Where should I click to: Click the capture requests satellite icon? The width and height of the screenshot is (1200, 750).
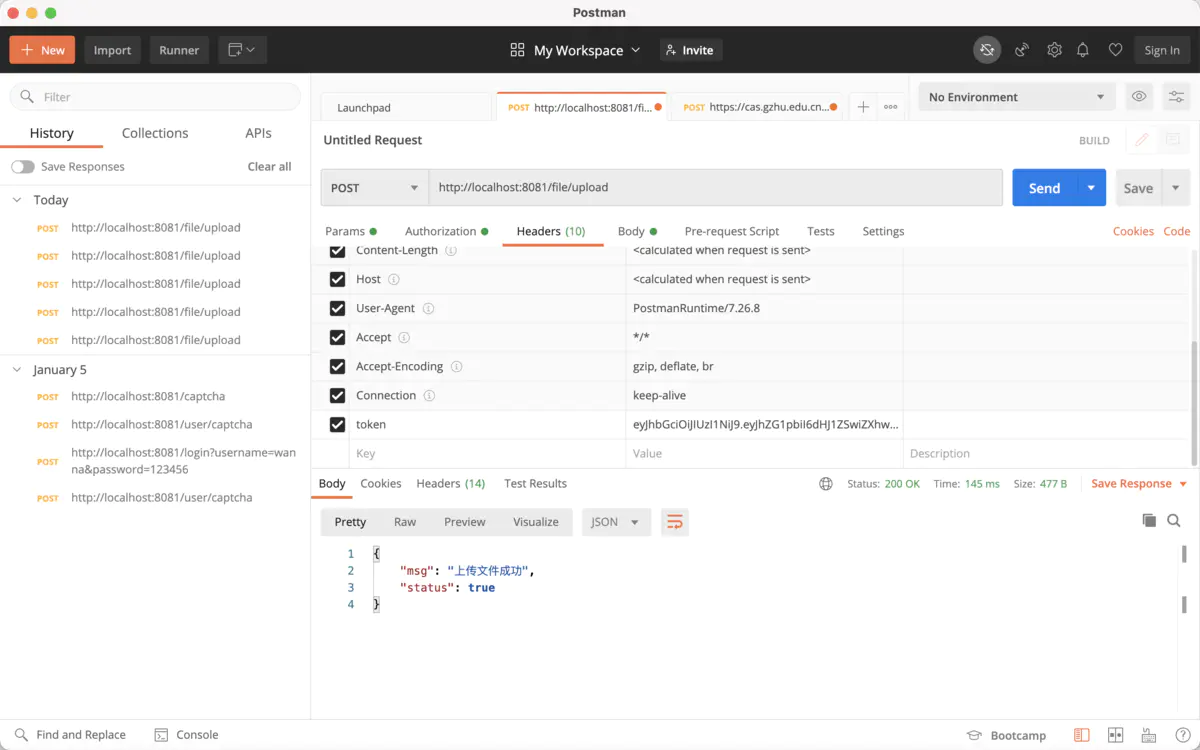point(1022,50)
